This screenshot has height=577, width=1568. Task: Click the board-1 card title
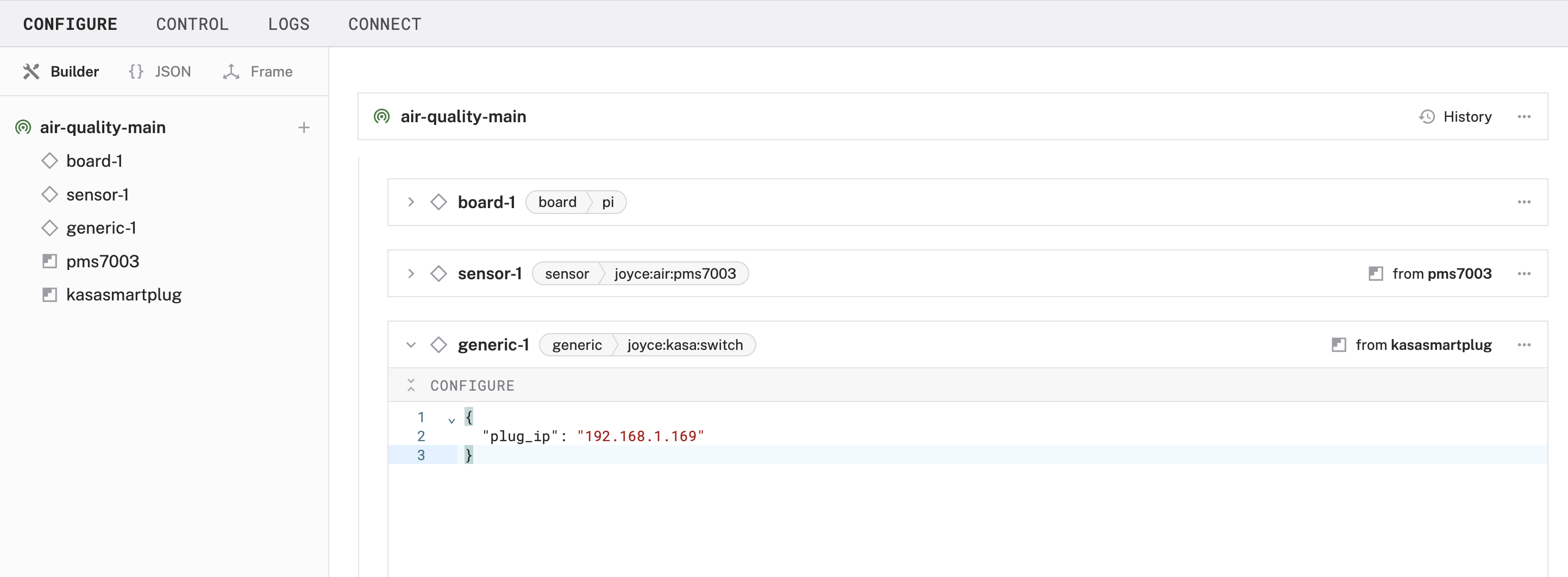[x=486, y=202]
